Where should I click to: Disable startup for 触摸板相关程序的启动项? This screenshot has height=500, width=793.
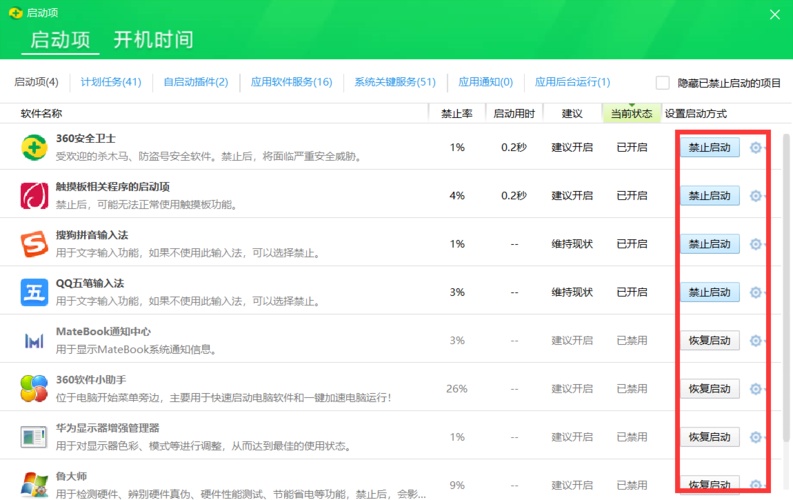click(710, 196)
